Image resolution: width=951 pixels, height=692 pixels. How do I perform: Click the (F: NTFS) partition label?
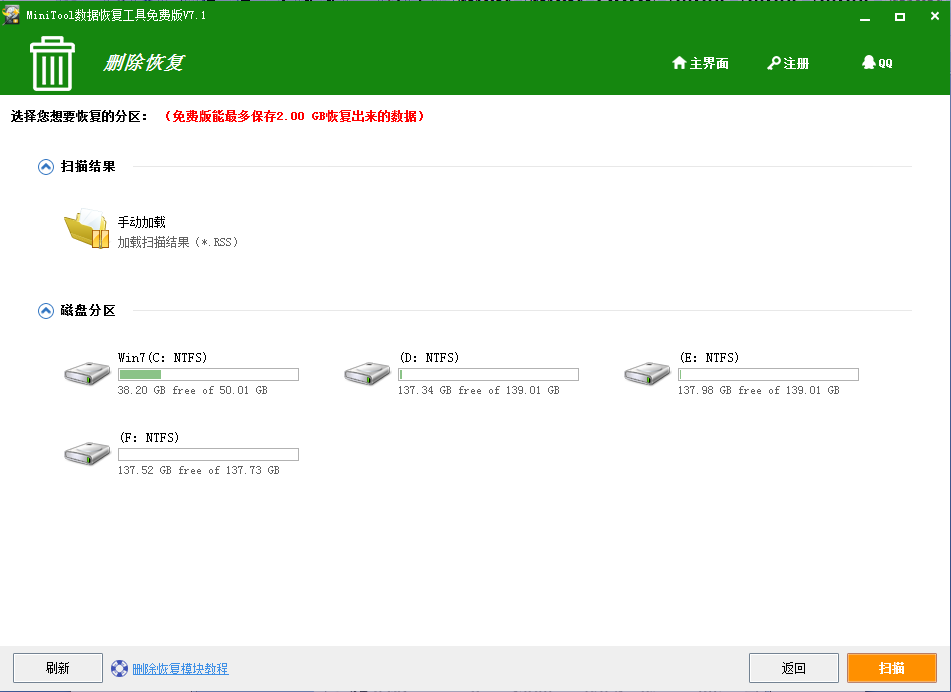point(149,437)
